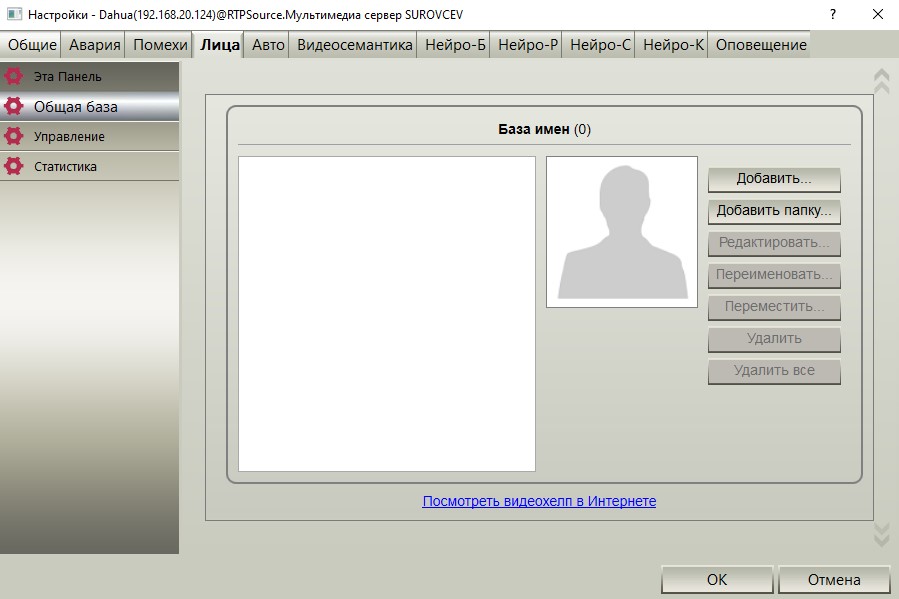Select Общая база in the sidebar
Screen dimensions: 899x599
point(89,107)
